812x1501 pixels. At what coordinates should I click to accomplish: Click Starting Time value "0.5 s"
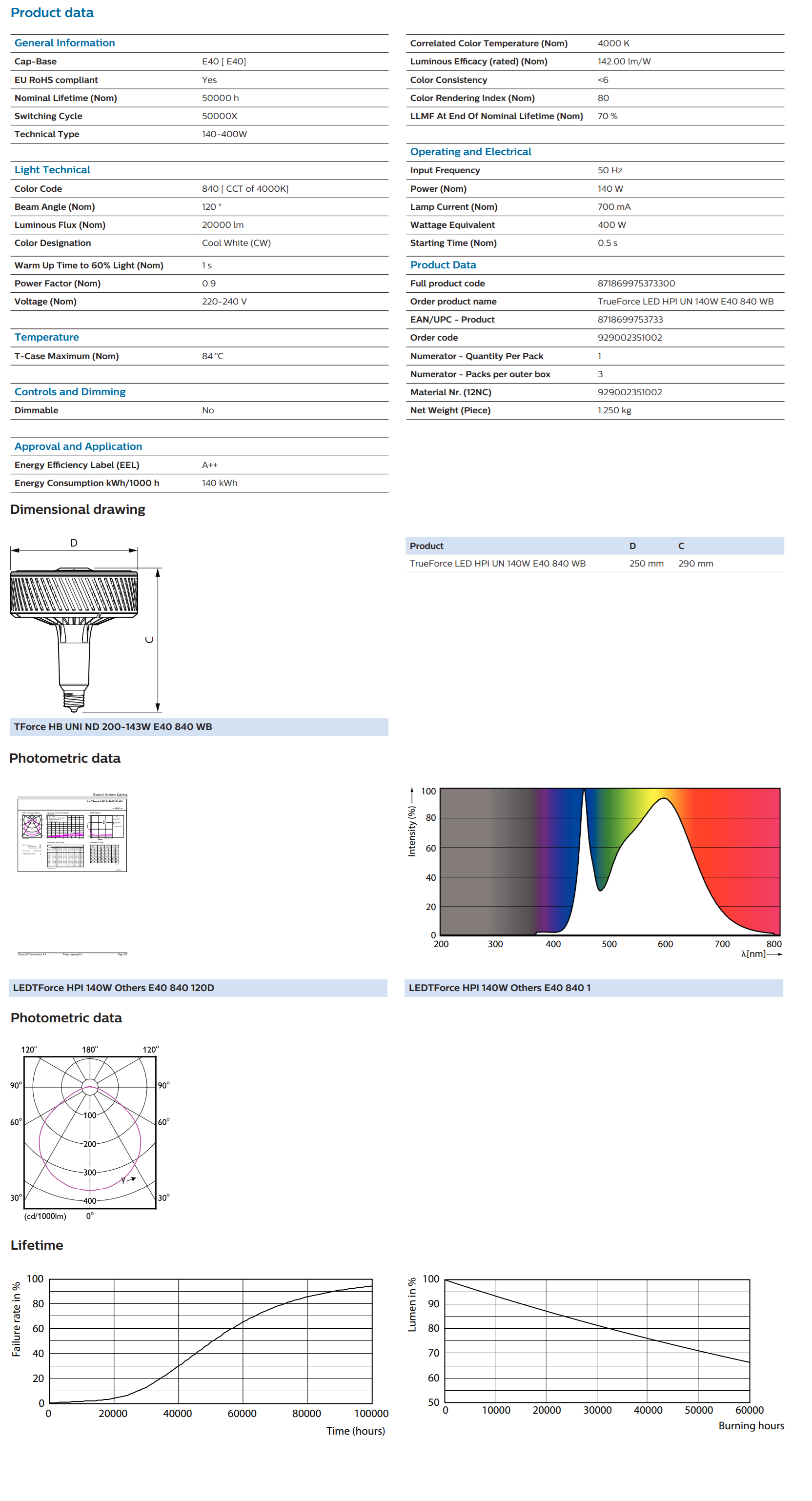[608, 243]
